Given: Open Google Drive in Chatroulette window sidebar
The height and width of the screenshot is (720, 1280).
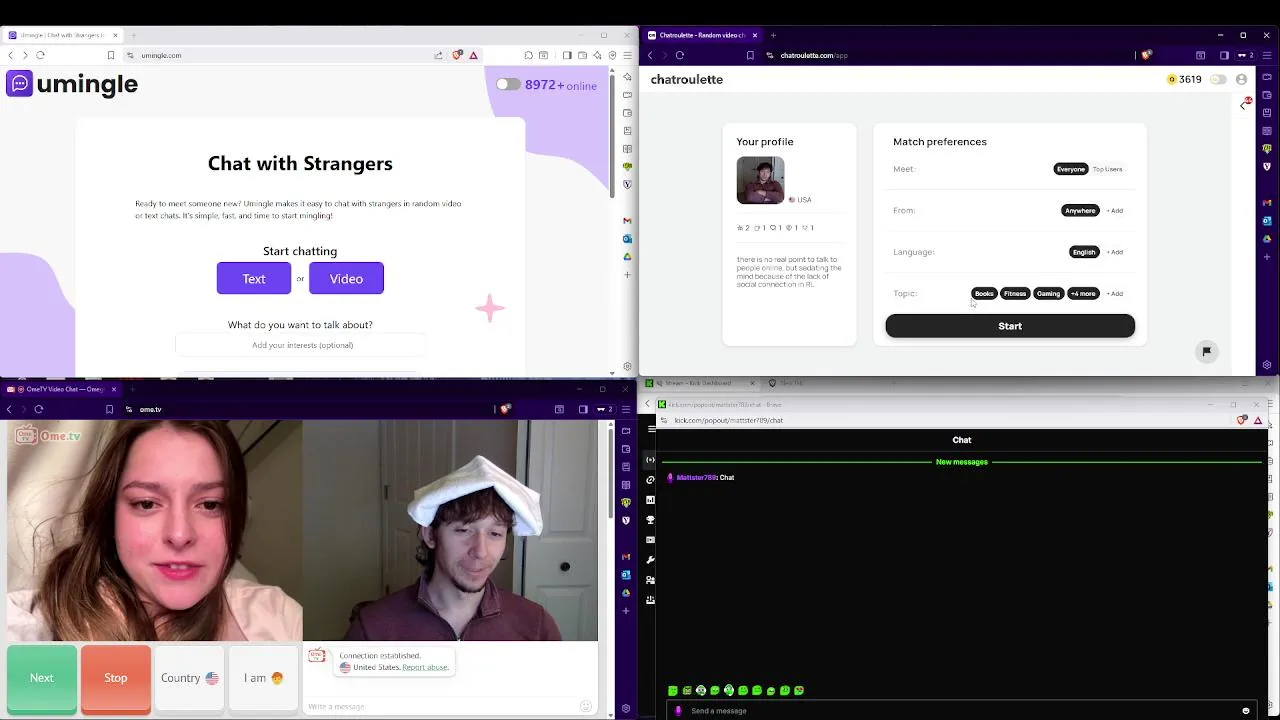Looking at the screenshot, I should [1267, 239].
